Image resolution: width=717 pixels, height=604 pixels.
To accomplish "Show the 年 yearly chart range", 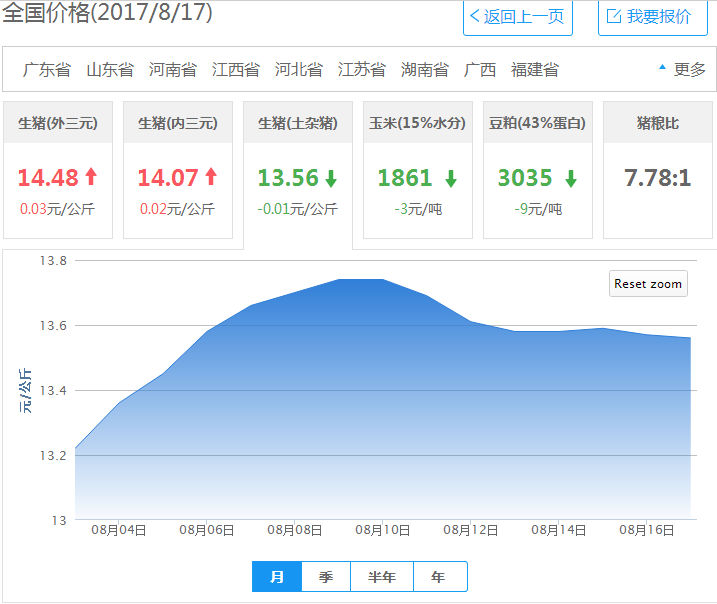I will [439, 577].
